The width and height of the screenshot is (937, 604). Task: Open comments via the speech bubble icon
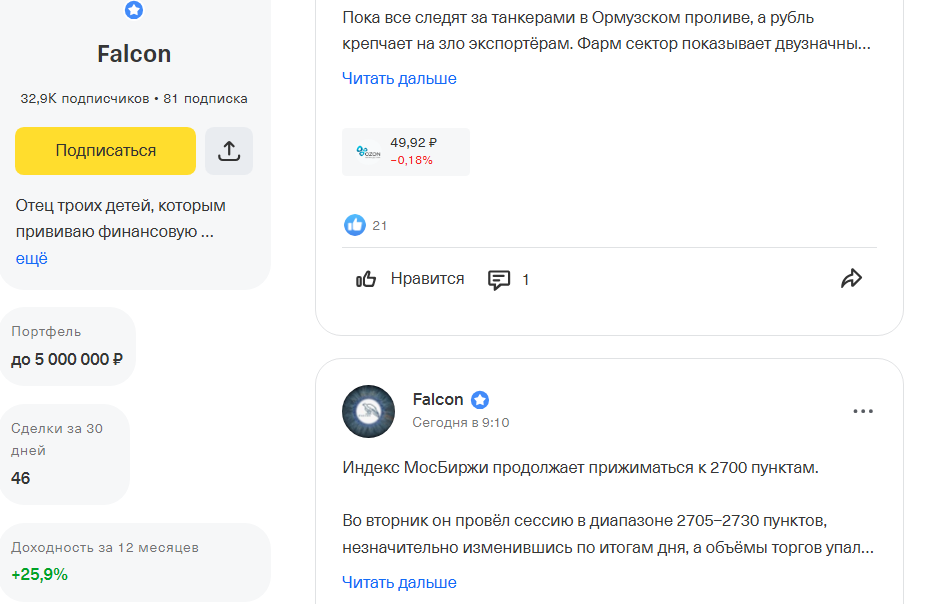tap(499, 280)
